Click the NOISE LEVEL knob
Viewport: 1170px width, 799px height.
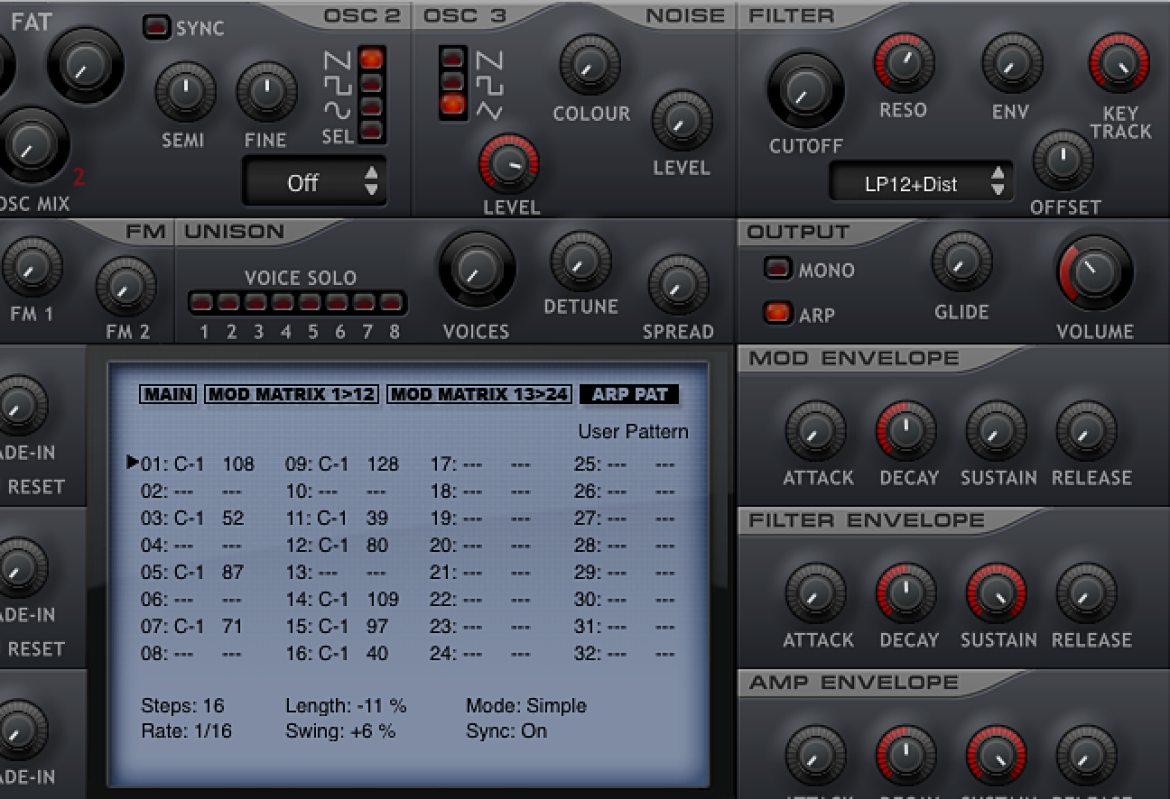tap(682, 121)
